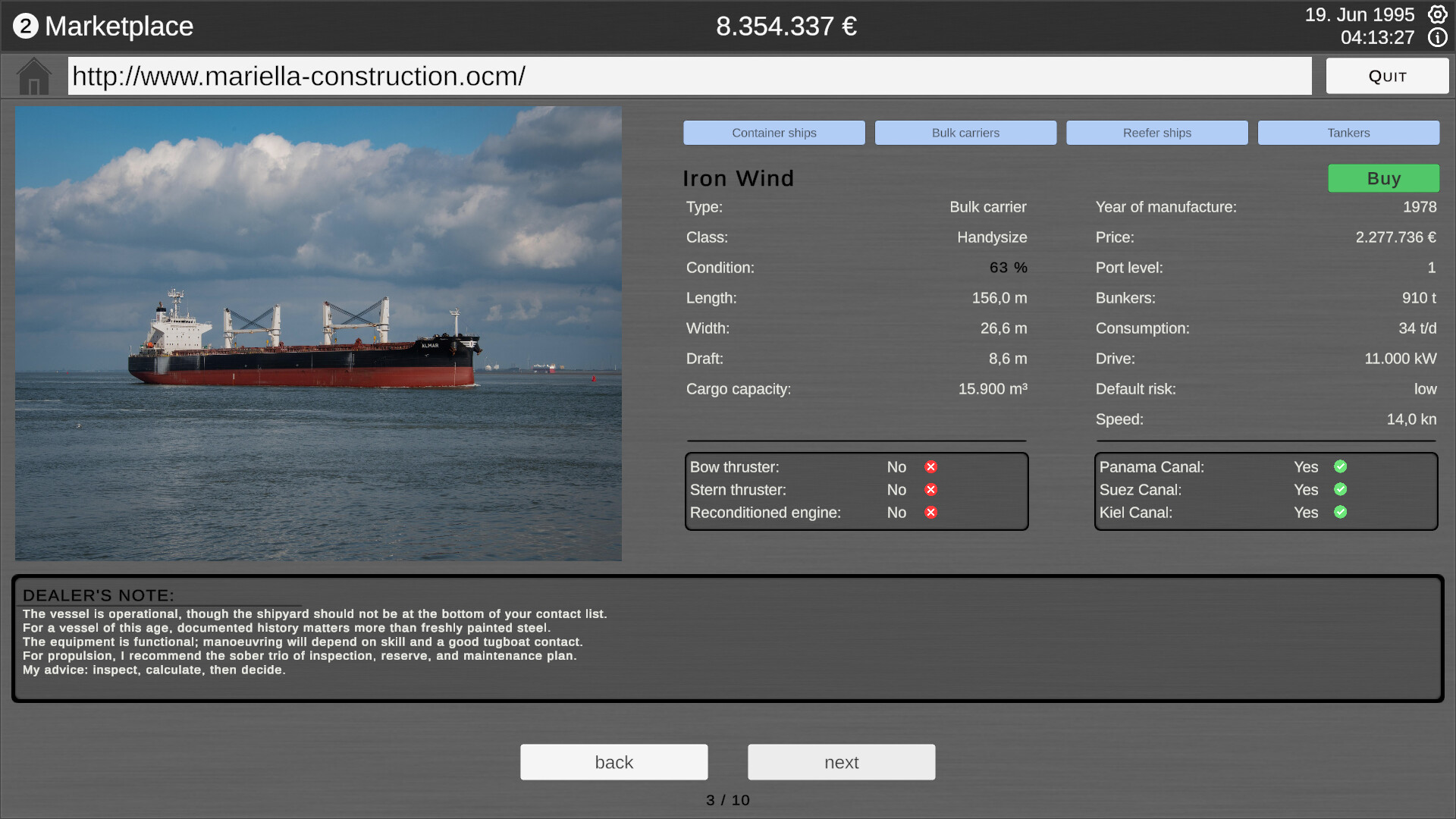
Task: Open the Container ships tab
Action: click(774, 133)
